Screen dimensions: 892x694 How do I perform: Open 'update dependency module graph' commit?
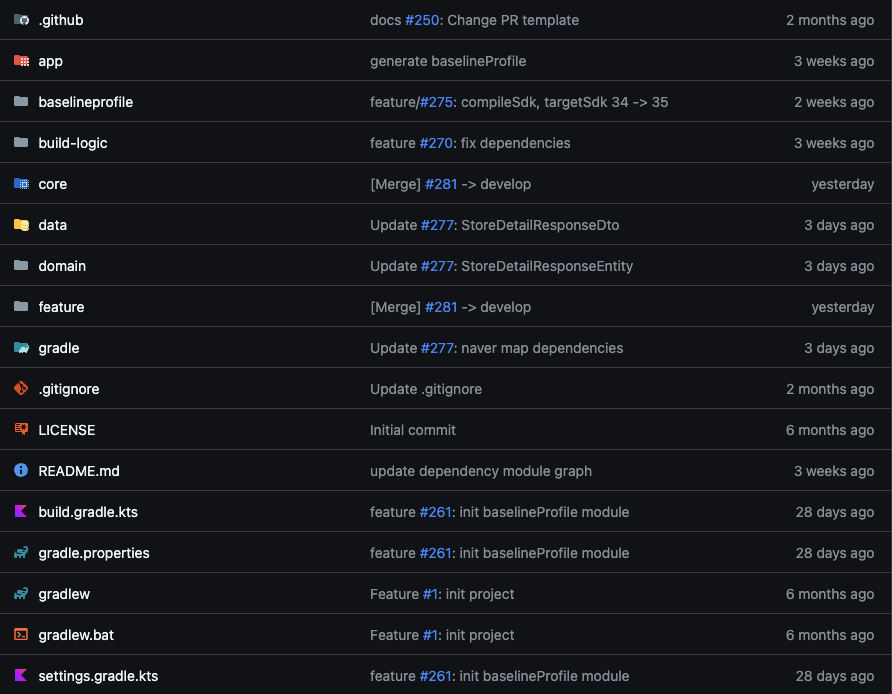pyautogui.click(x=481, y=471)
